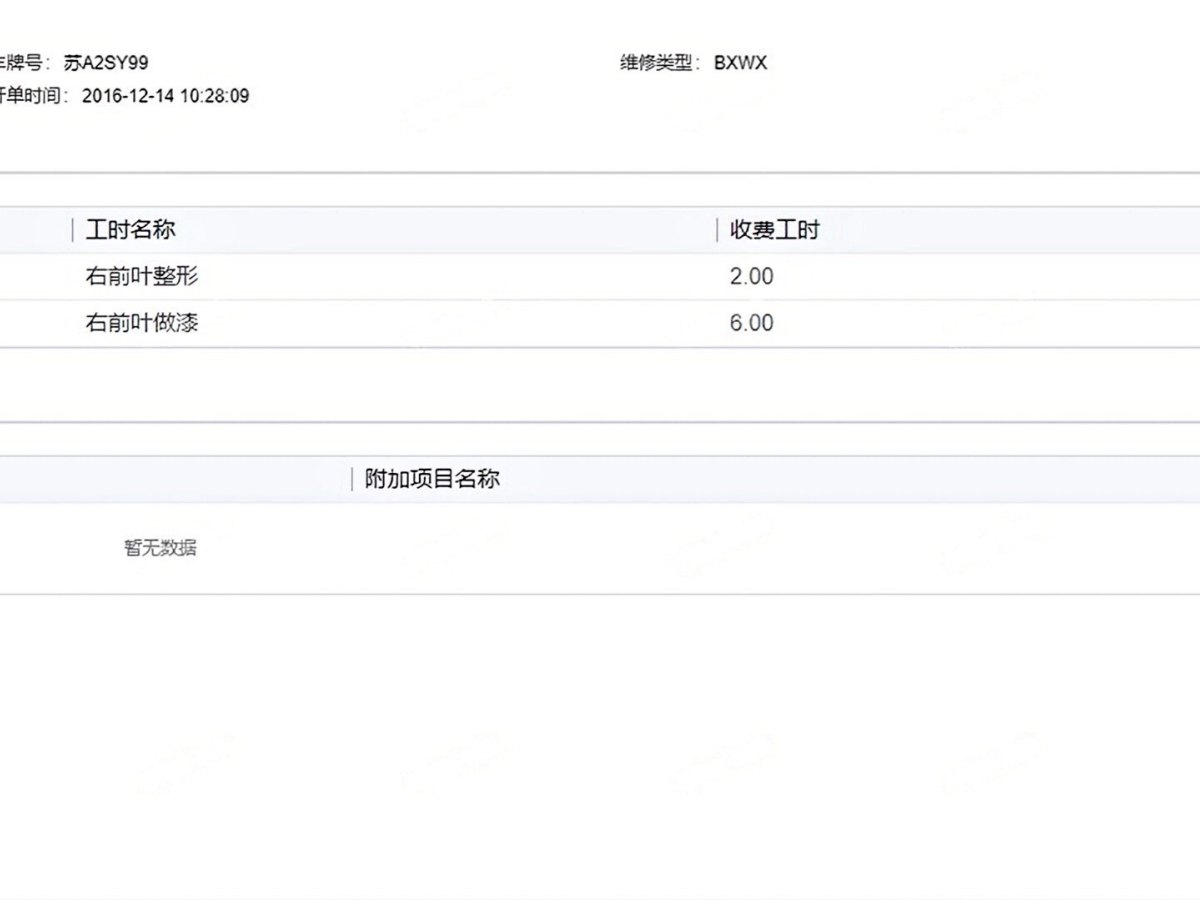Click the 收费工时 column header
Image resolution: width=1200 pixels, height=900 pixels.
[x=774, y=230]
